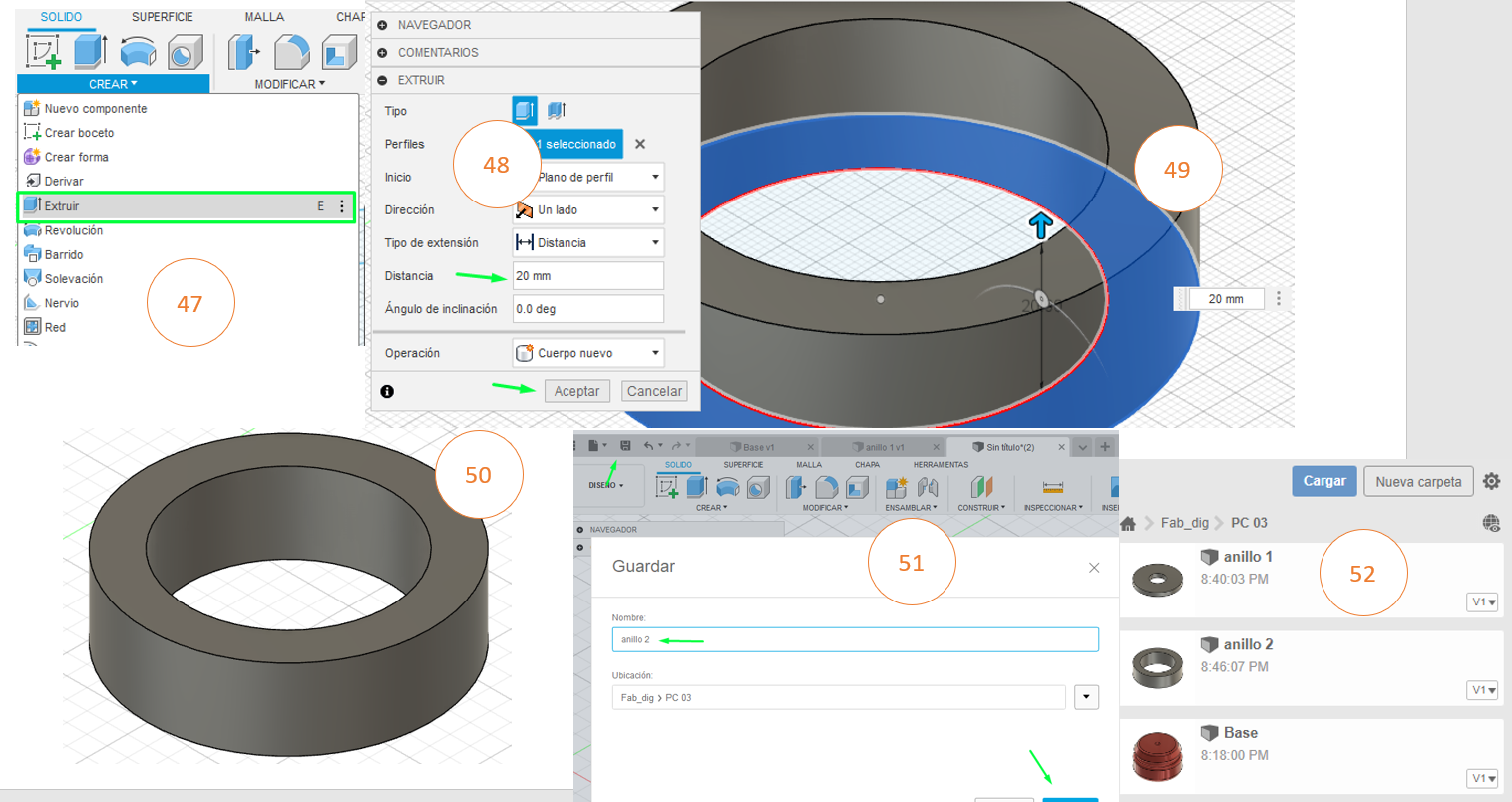Click Press Pull icon above the MODIFICAR label
This screenshot has height=802, width=1512.
243,52
